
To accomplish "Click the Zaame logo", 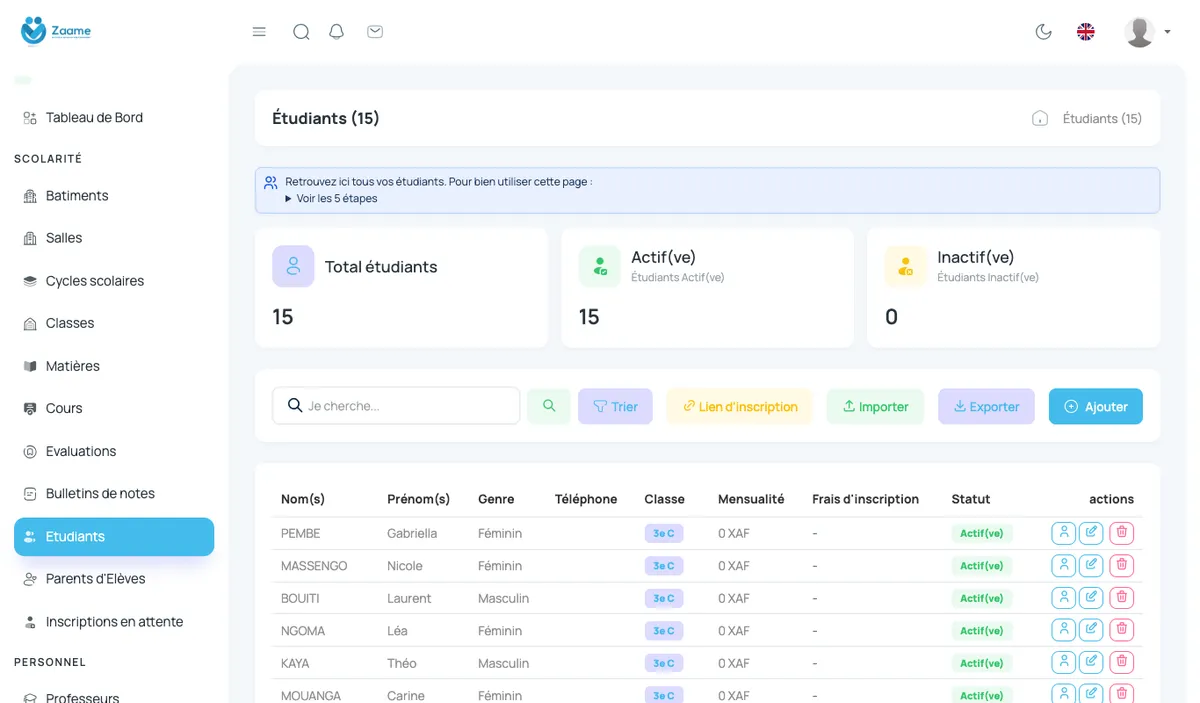I will tap(56, 31).
